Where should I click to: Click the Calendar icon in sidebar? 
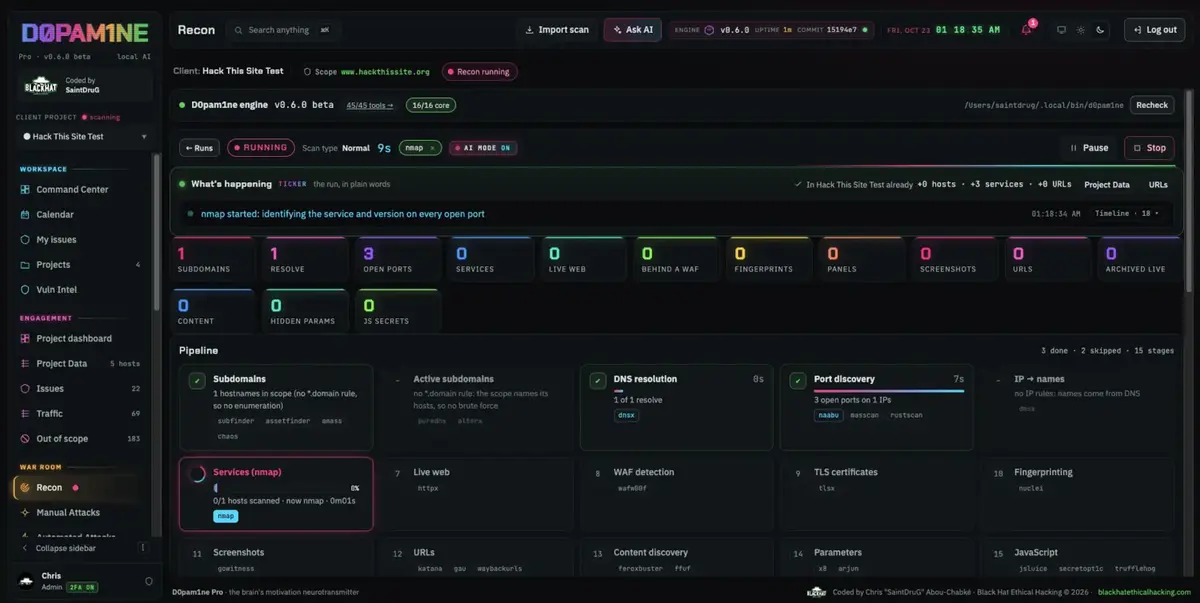click(x=26, y=214)
